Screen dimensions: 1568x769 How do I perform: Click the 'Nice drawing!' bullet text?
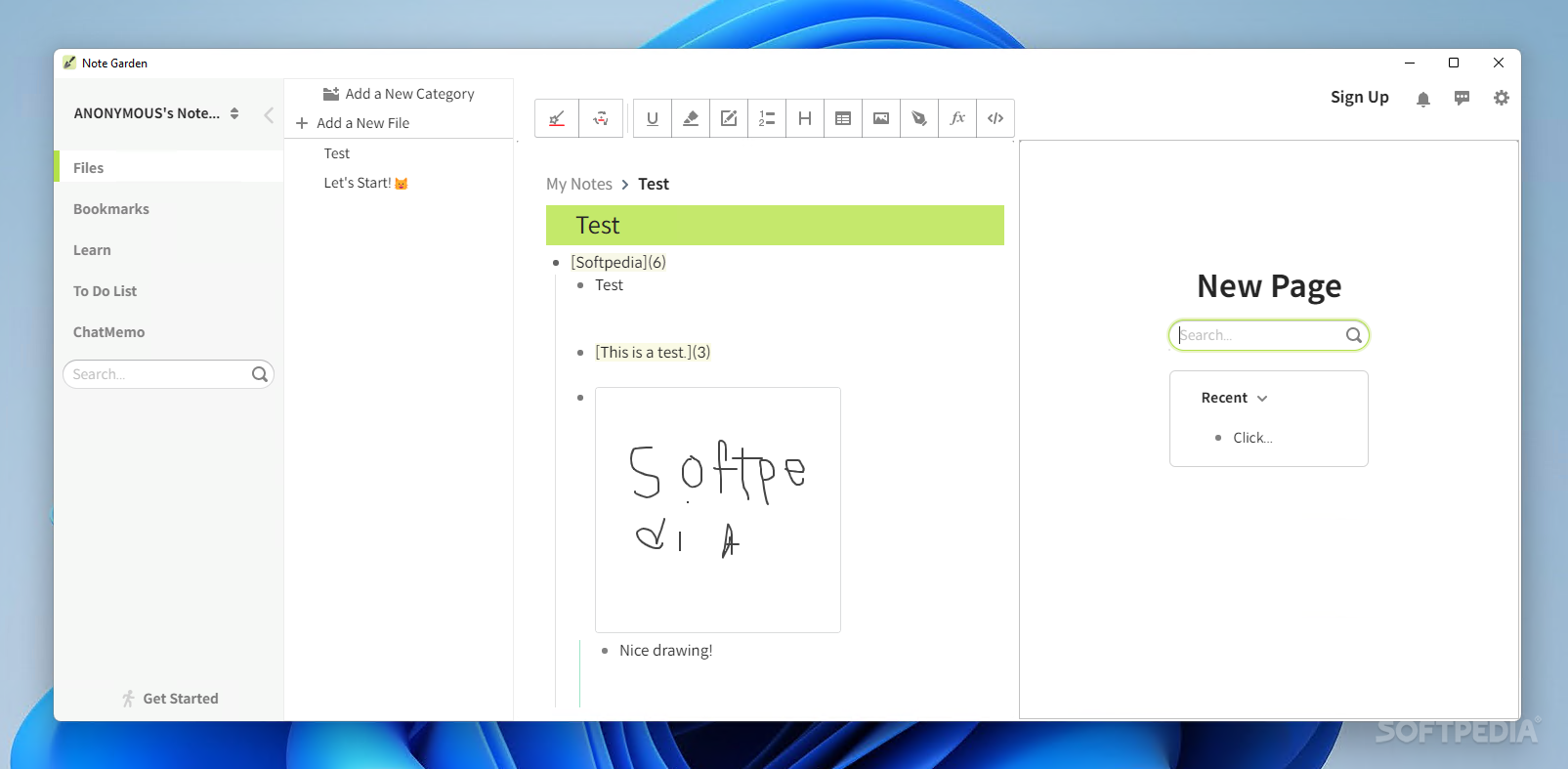(666, 651)
